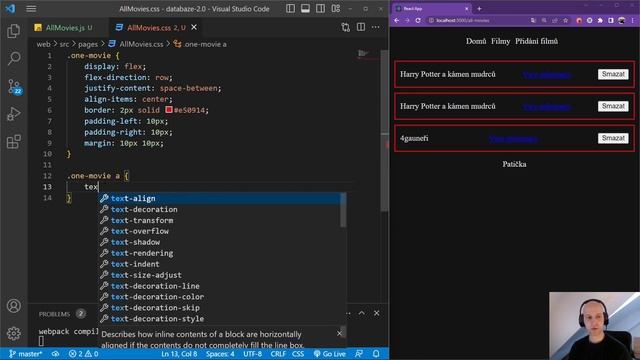Change indentation via 'Spaces: 4'
This screenshot has width=640, height=360.
pos(220,354)
